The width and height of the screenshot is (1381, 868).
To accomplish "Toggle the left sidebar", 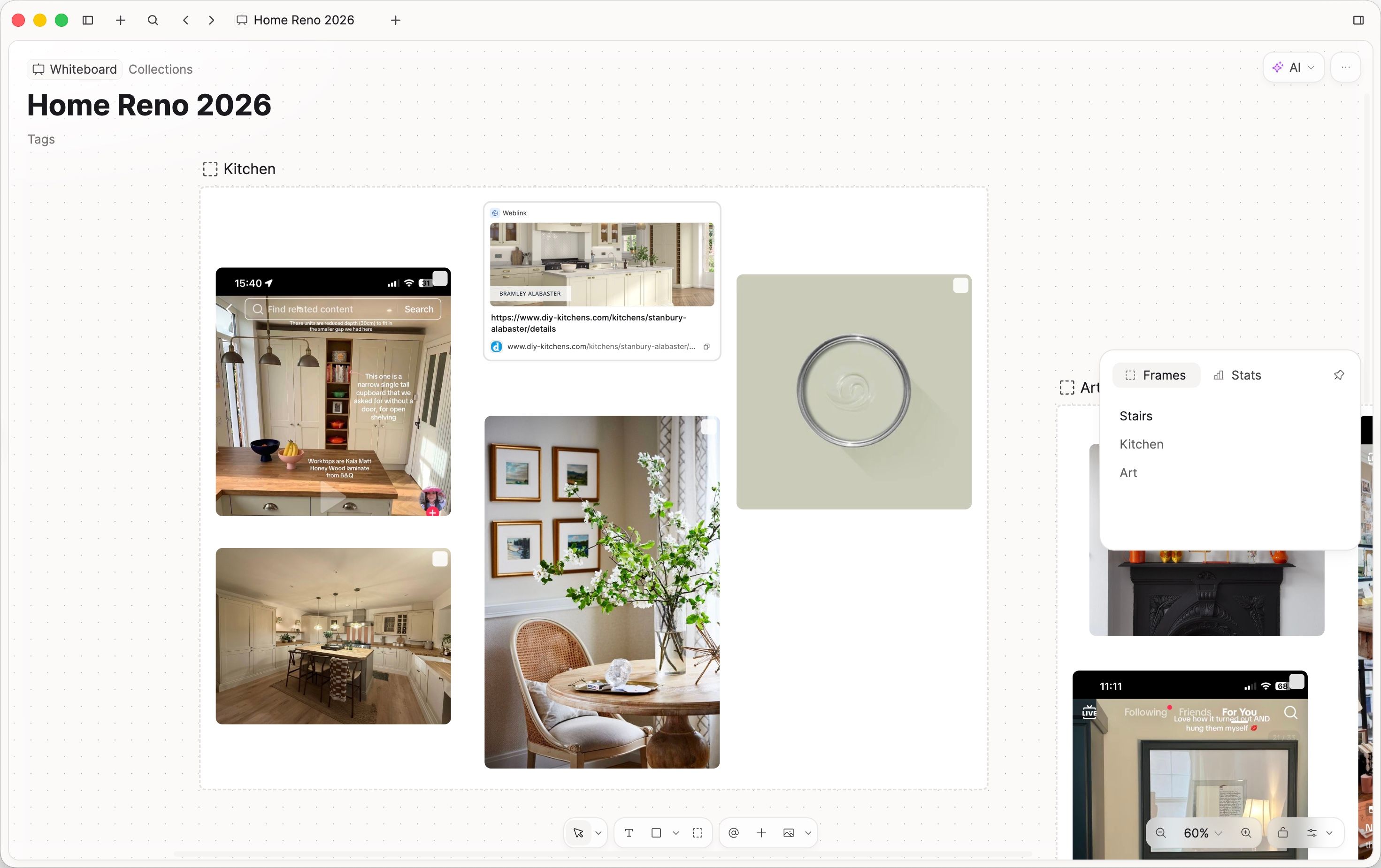I will [88, 20].
